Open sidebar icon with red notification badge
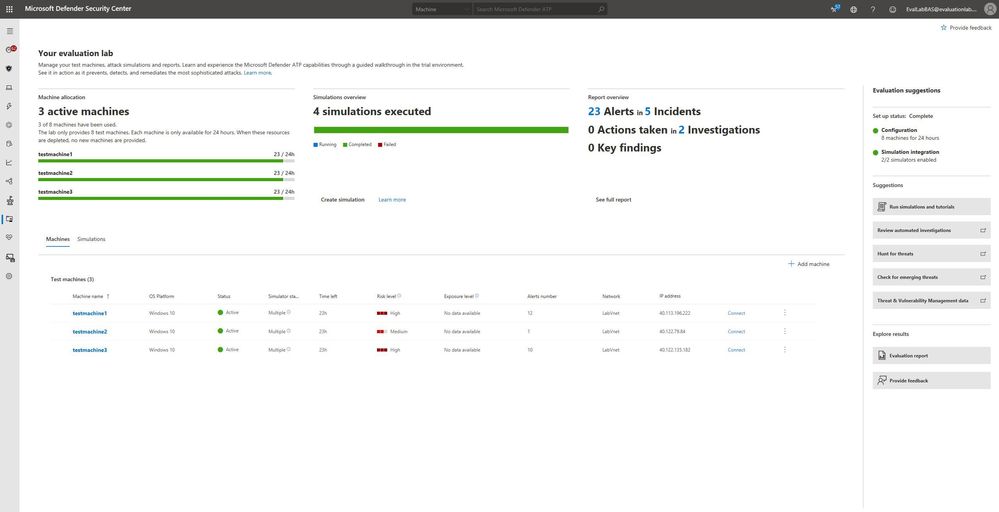Image resolution: width=999 pixels, height=512 pixels. pos(10,50)
